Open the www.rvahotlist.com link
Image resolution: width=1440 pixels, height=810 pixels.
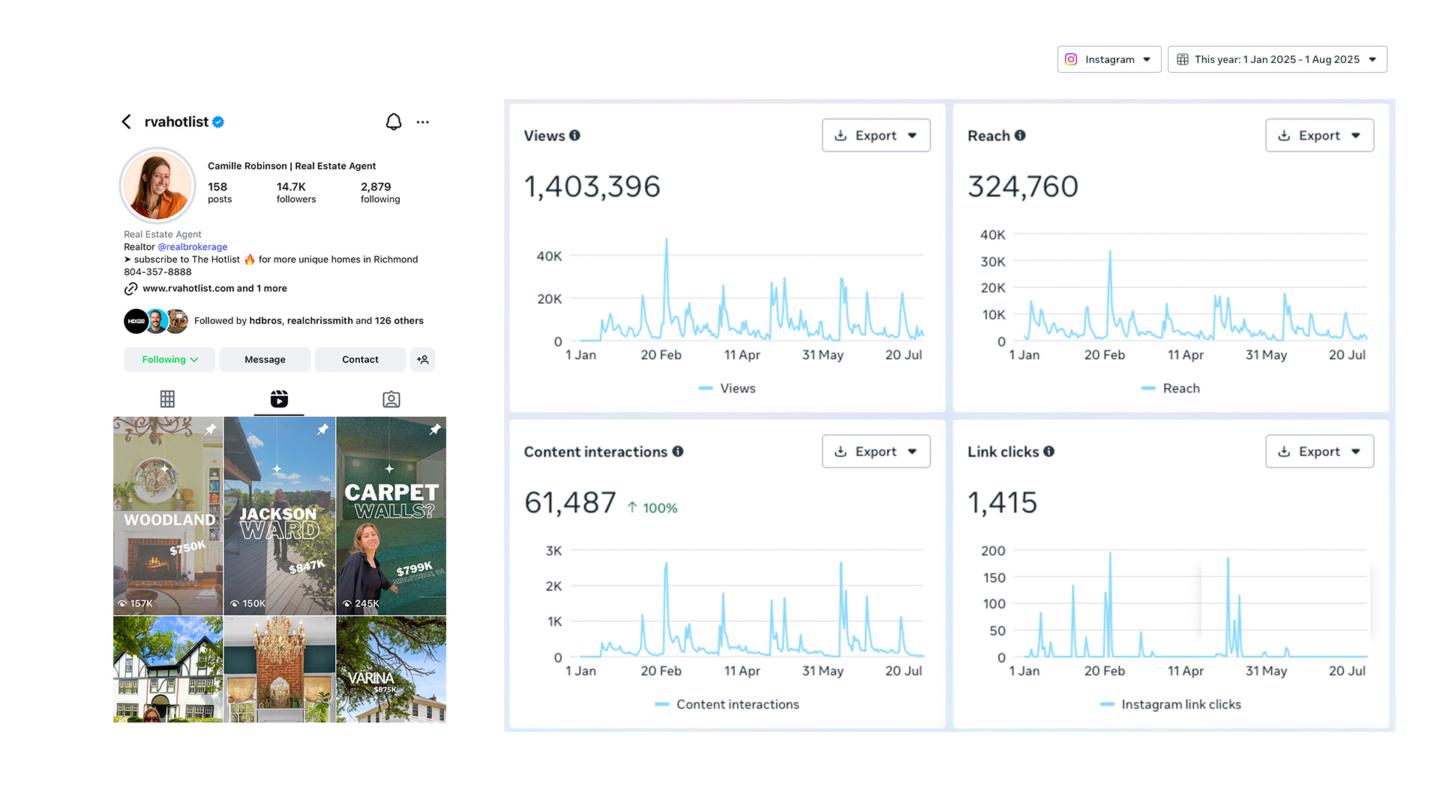point(188,288)
